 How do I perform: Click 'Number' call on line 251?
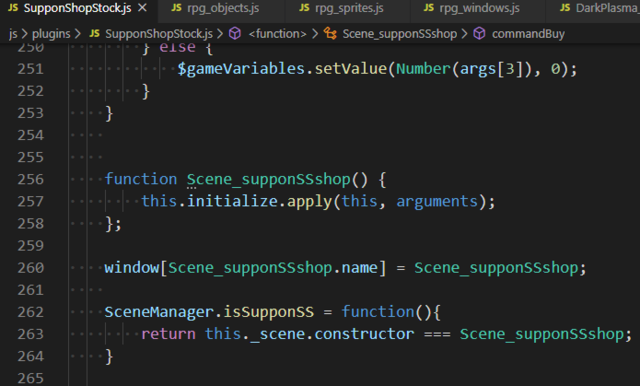coord(423,69)
